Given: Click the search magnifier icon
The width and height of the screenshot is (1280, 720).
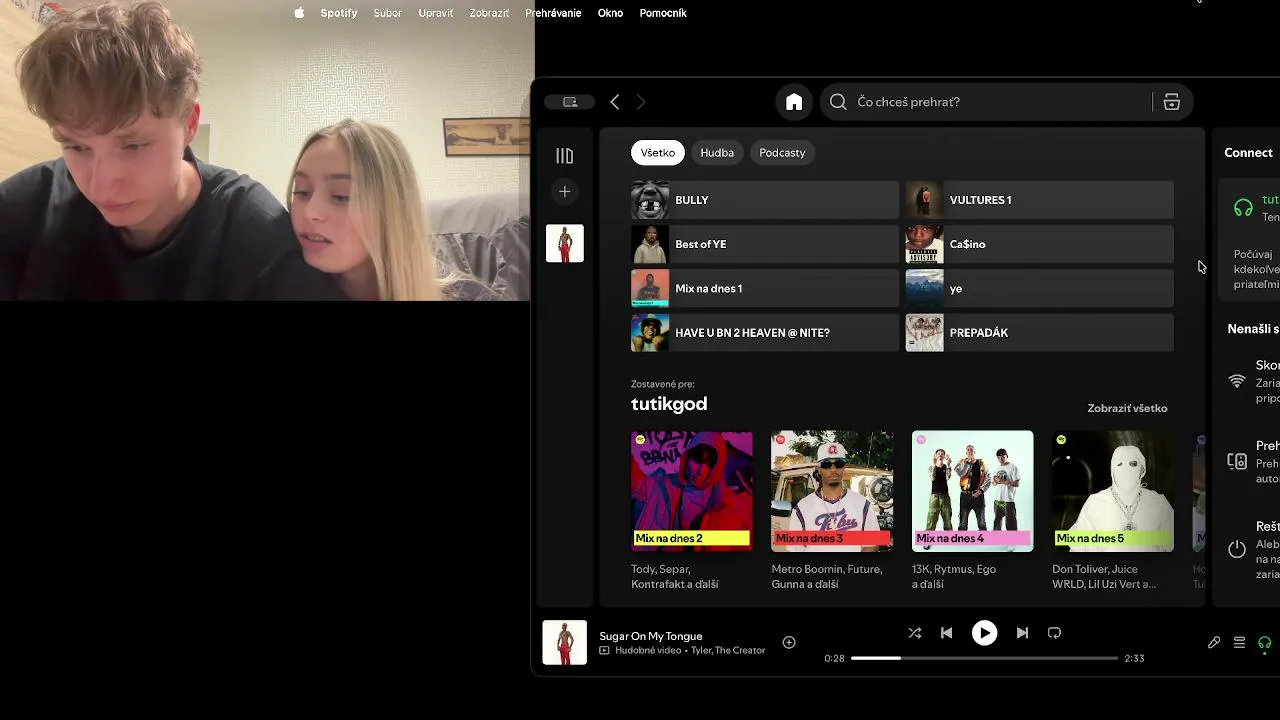Looking at the screenshot, I should [838, 102].
